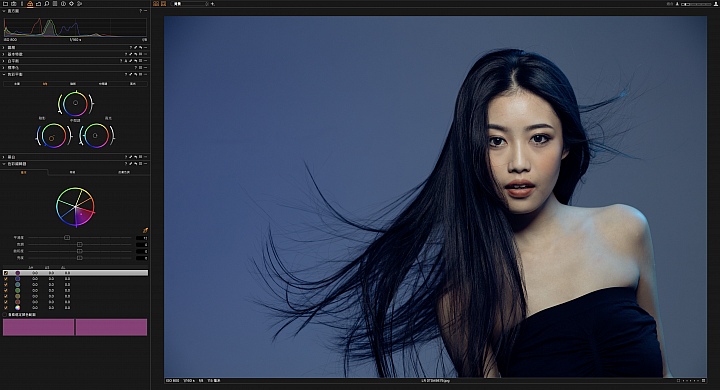720x390 pixels.
Task: Toggle the dark blue color range checkbox
Action: (x=6, y=279)
